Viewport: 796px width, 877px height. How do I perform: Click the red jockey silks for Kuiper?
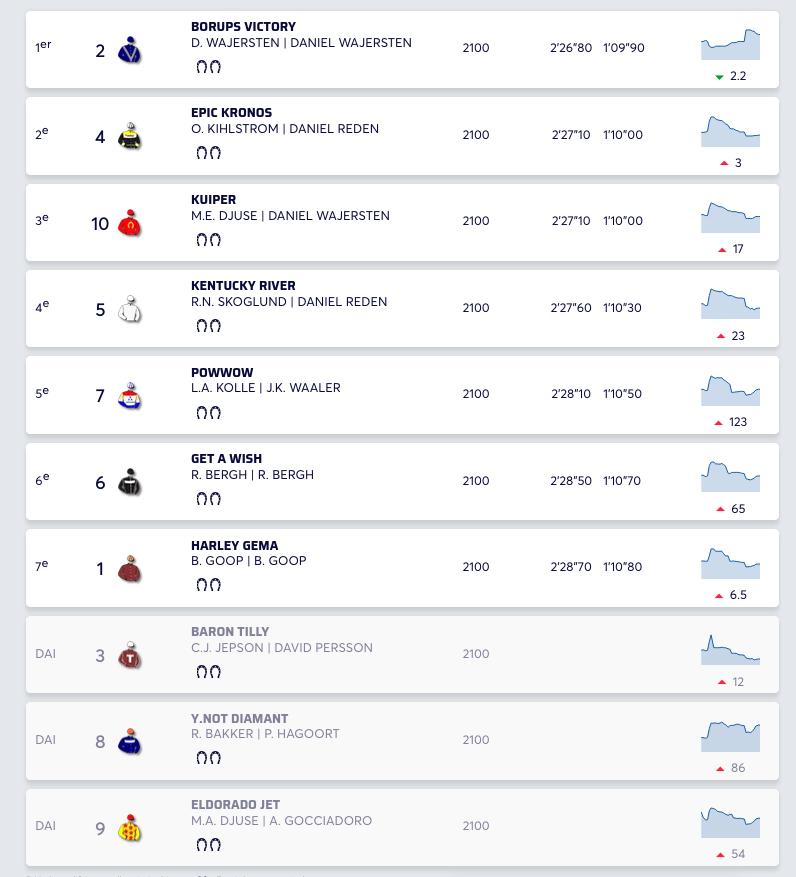point(129,223)
